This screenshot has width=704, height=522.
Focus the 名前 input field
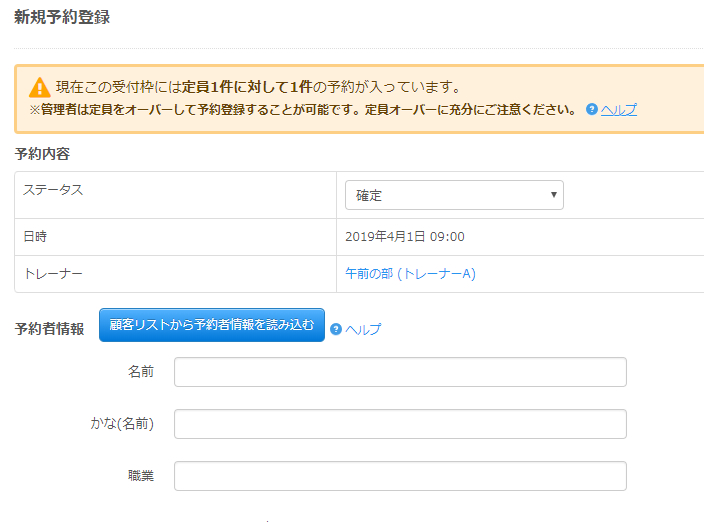pos(400,372)
